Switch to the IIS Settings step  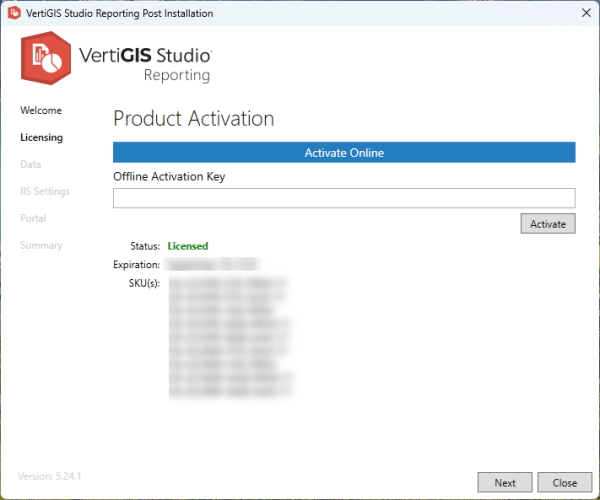pyautogui.click(x=45, y=191)
